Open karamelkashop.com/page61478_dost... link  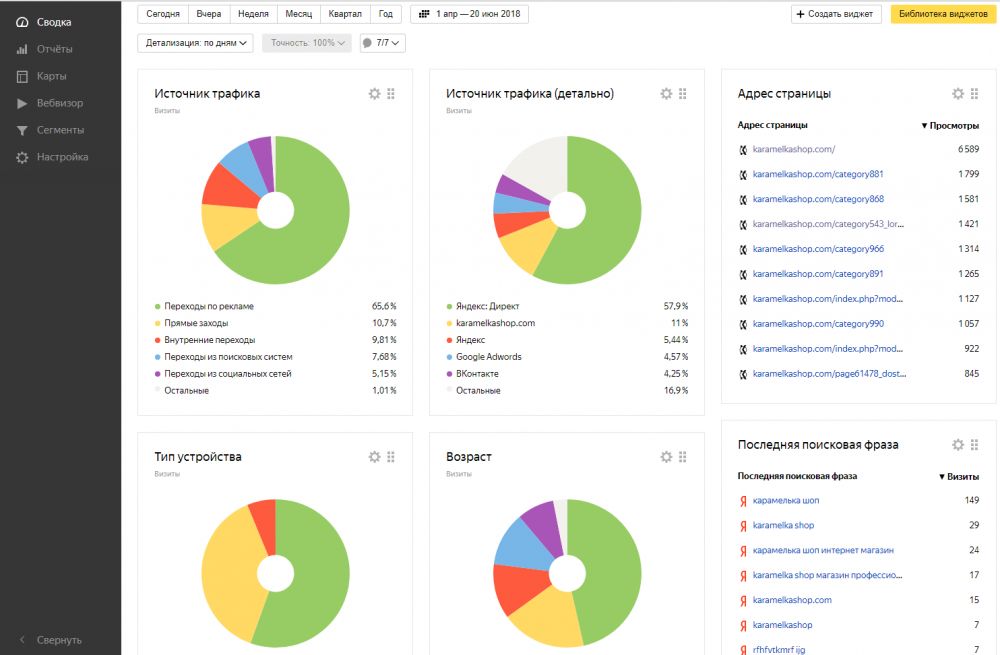[829, 374]
